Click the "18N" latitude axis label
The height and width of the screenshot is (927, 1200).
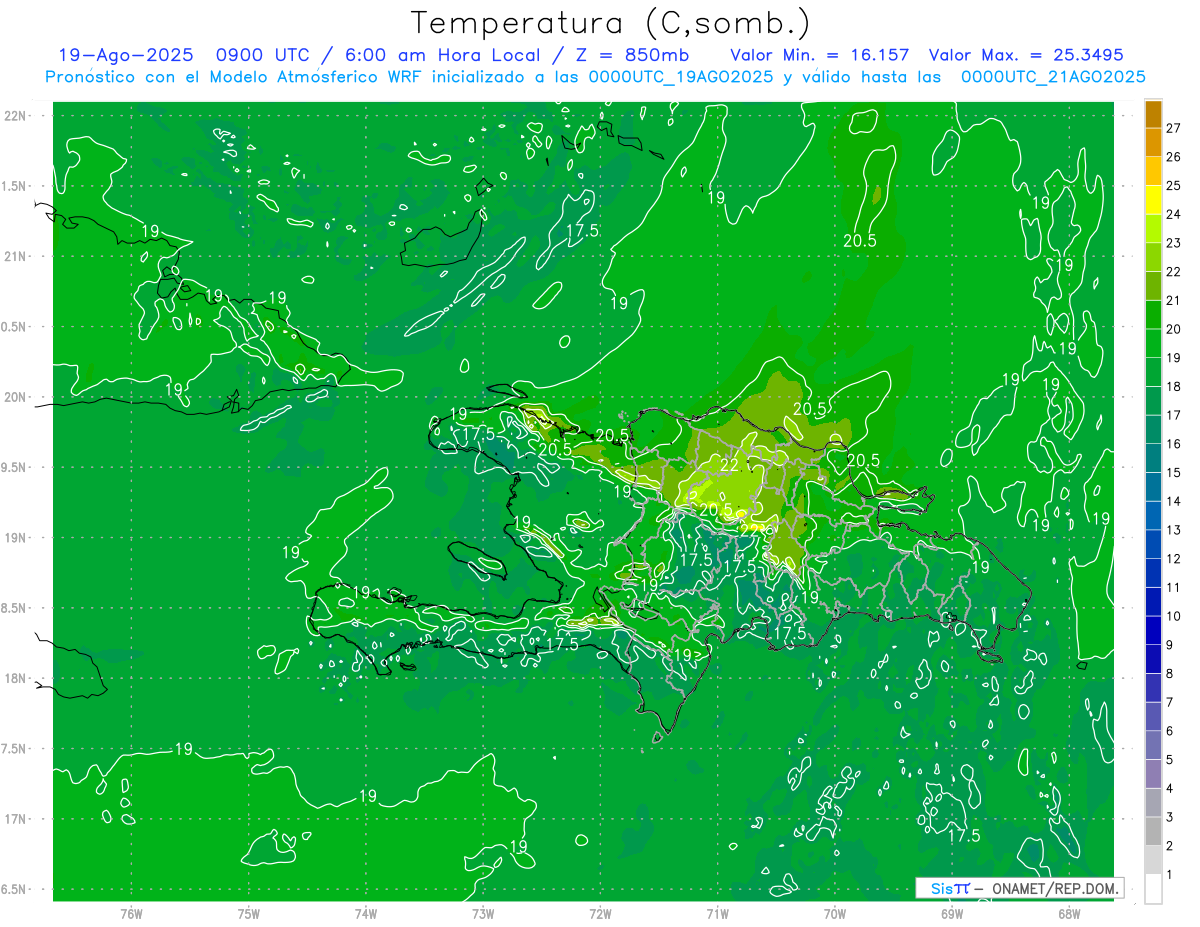17,679
